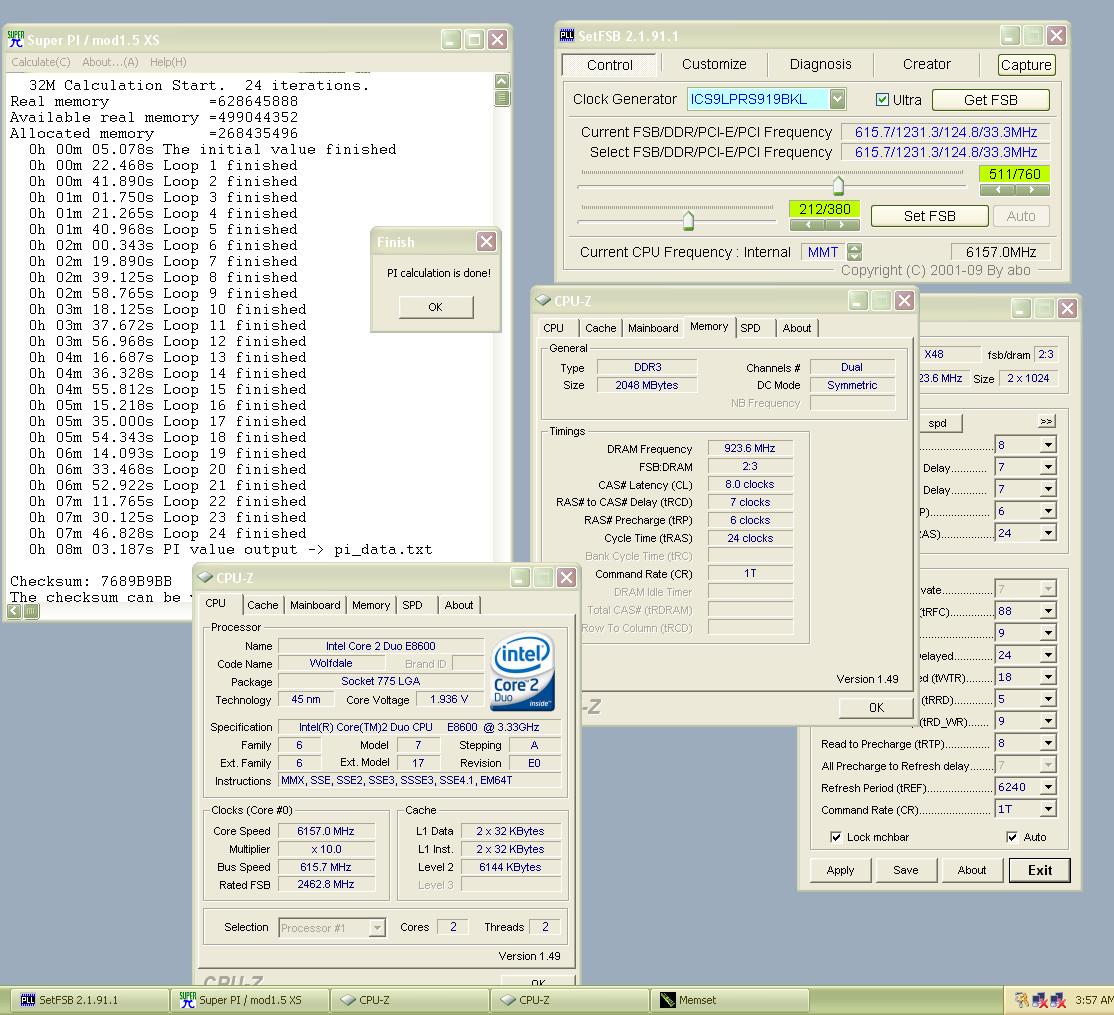Click Apply in Memset
Viewport: 1114px width, 1015px height.
coord(840,870)
